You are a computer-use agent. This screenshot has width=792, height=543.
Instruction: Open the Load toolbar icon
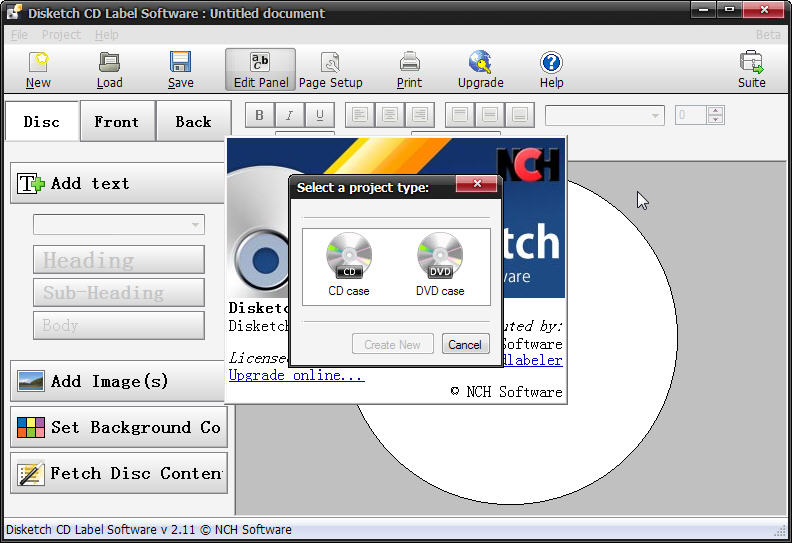click(110, 69)
